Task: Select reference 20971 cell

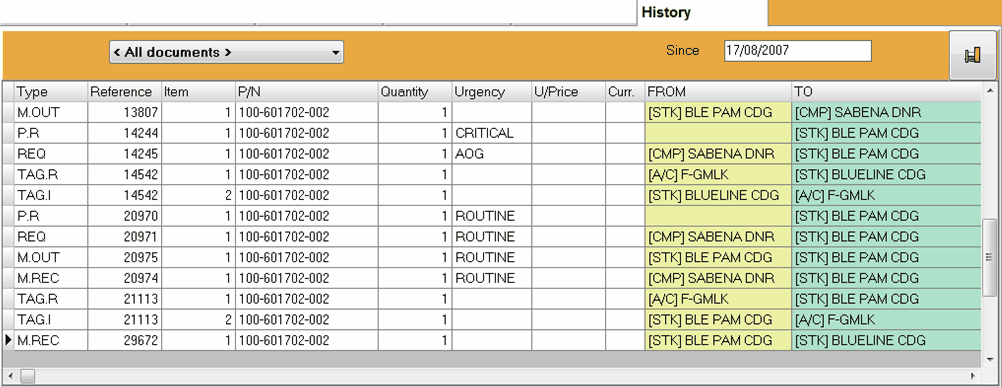Action: [x=125, y=236]
